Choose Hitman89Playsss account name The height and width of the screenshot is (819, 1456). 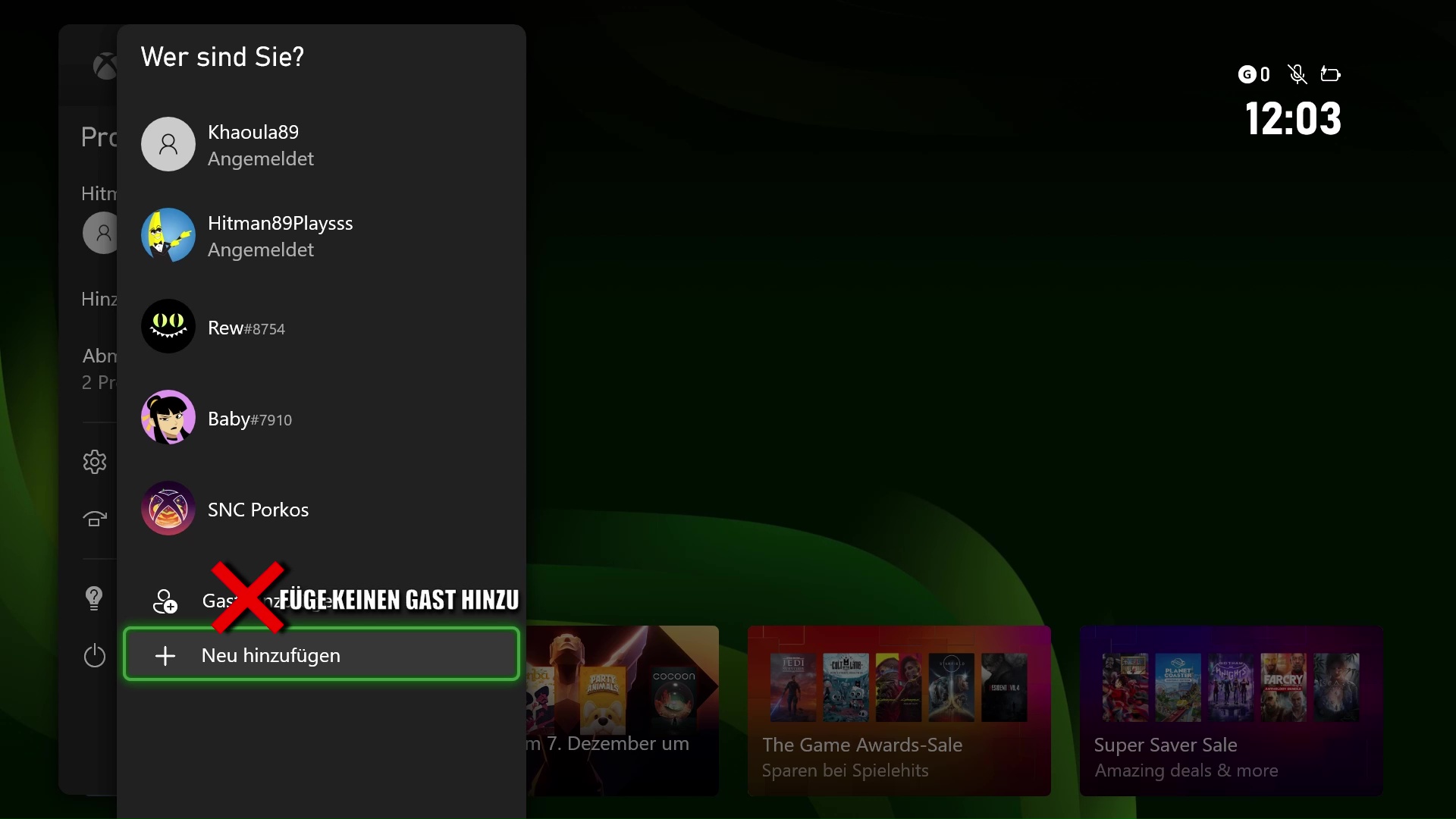281,223
